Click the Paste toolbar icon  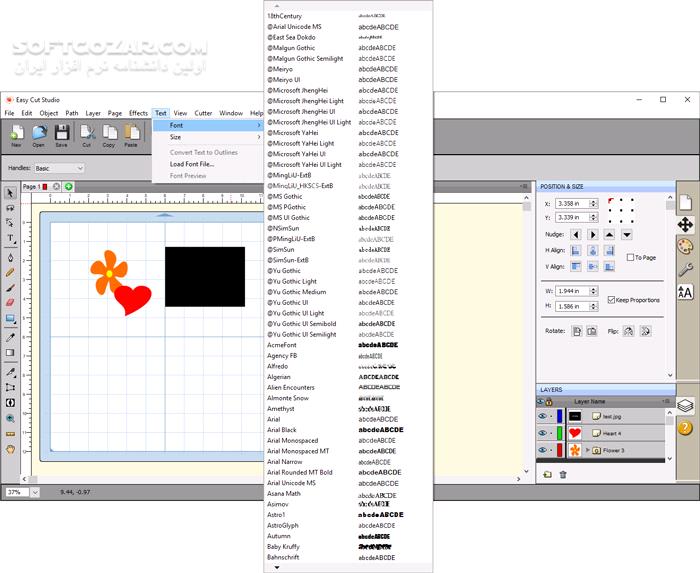coord(131,136)
